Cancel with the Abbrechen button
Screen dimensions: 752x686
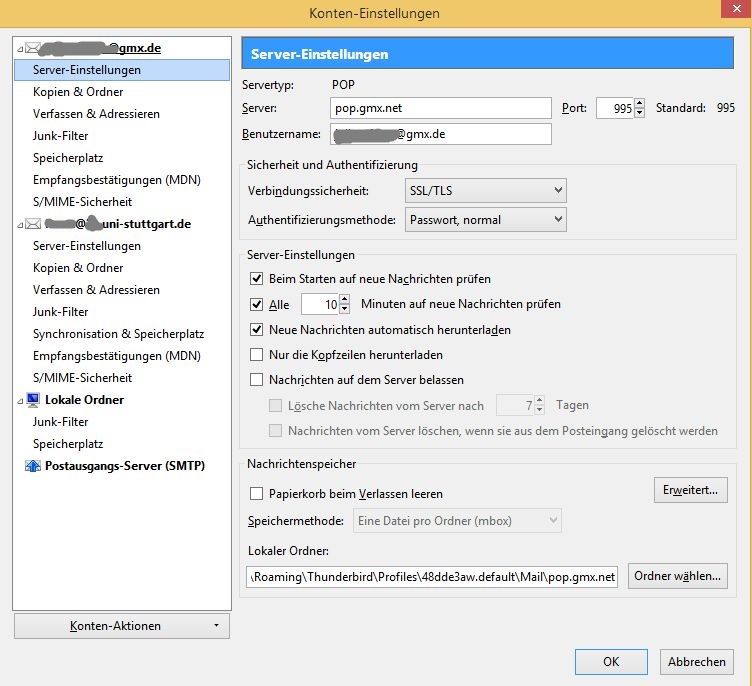coord(696,662)
